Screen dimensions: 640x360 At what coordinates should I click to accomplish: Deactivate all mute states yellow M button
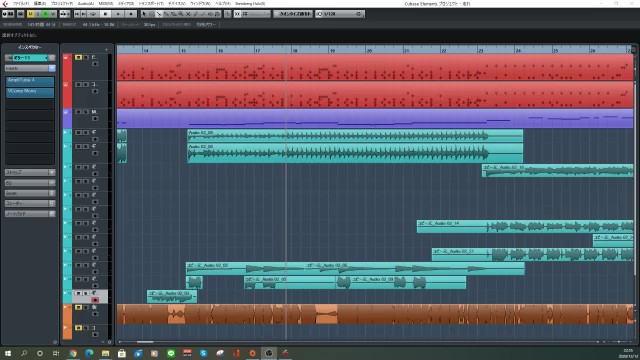[x=30, y=14]
